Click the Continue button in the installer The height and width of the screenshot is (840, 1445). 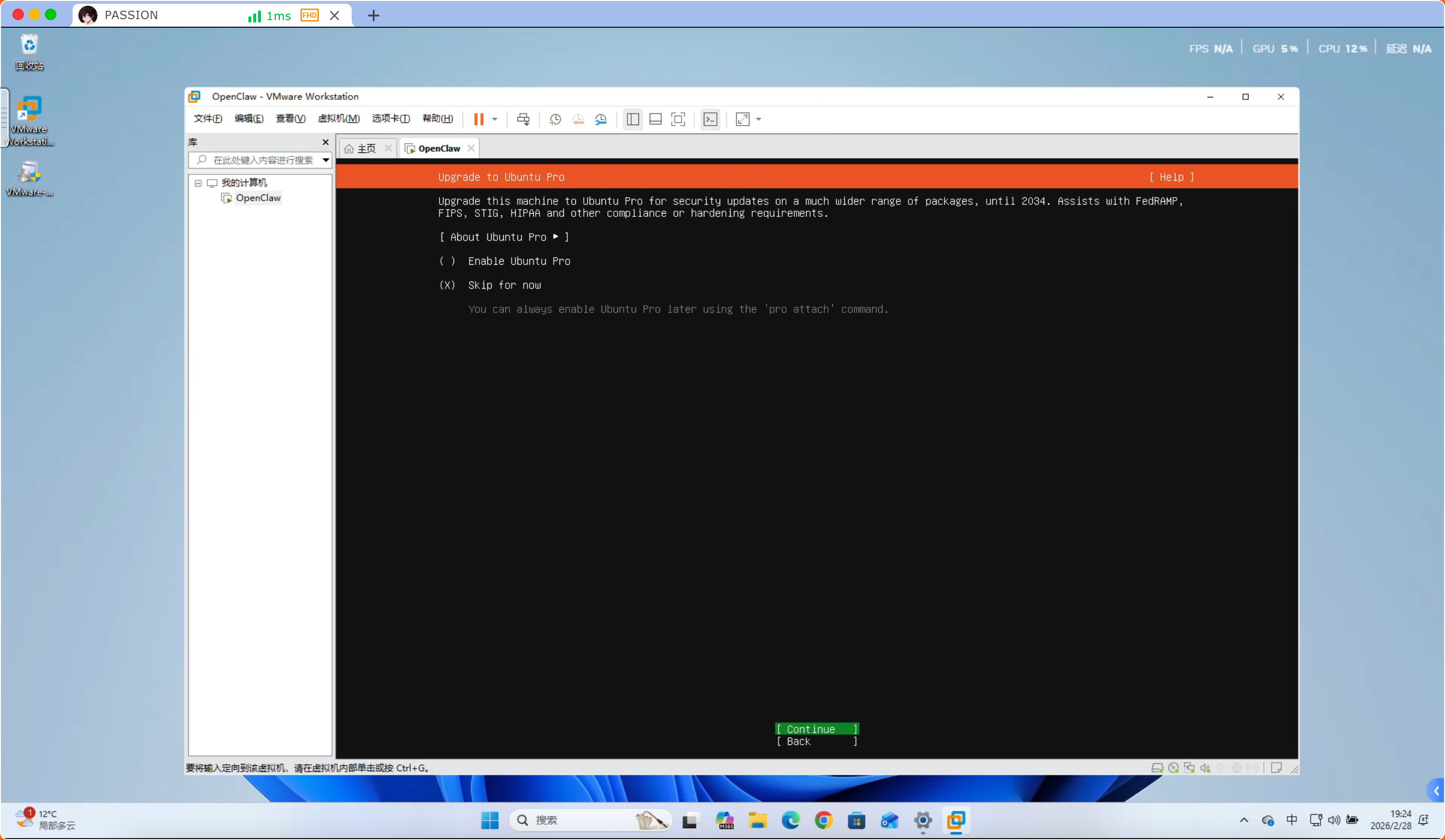817,729
